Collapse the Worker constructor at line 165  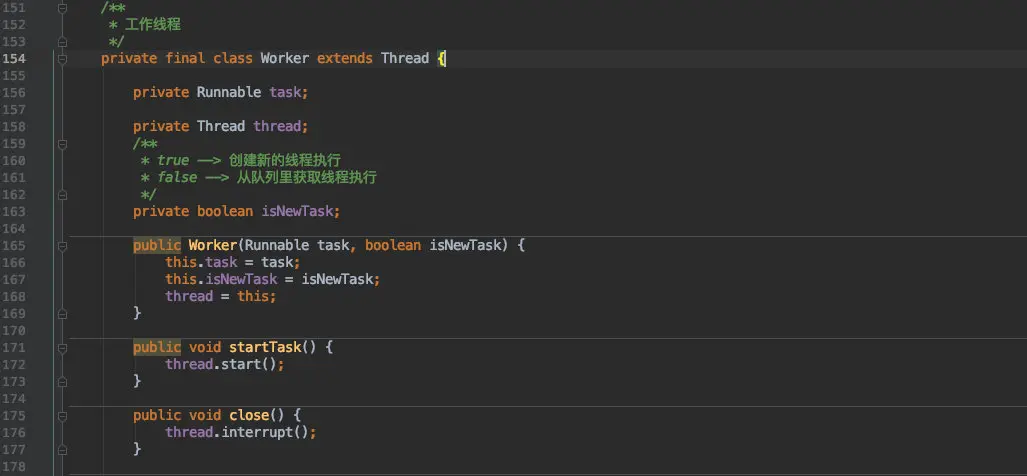tap(62, 246)
